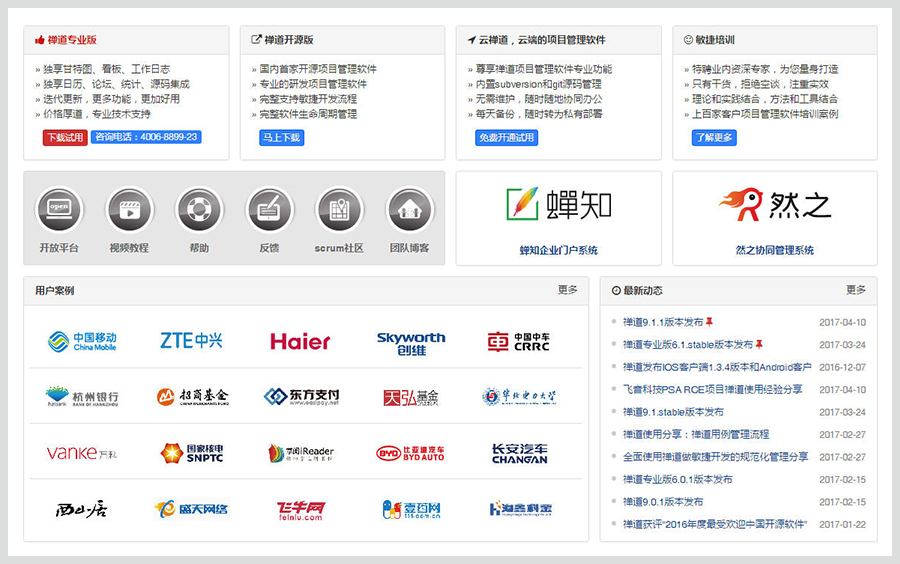Open news item 禅道专业版6.1.stable版本发布

coord(688,345)
